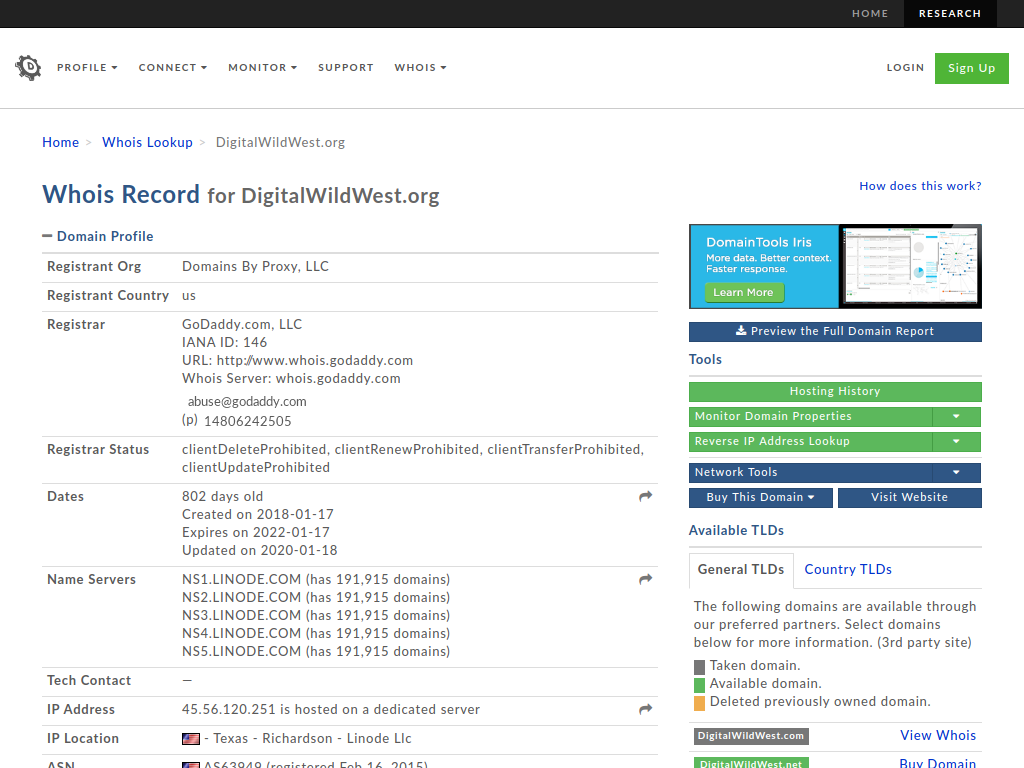Switch to the General TLDs tab
Image resolution: width=1024 pixels, height=768 pixels.
[741, 569]
